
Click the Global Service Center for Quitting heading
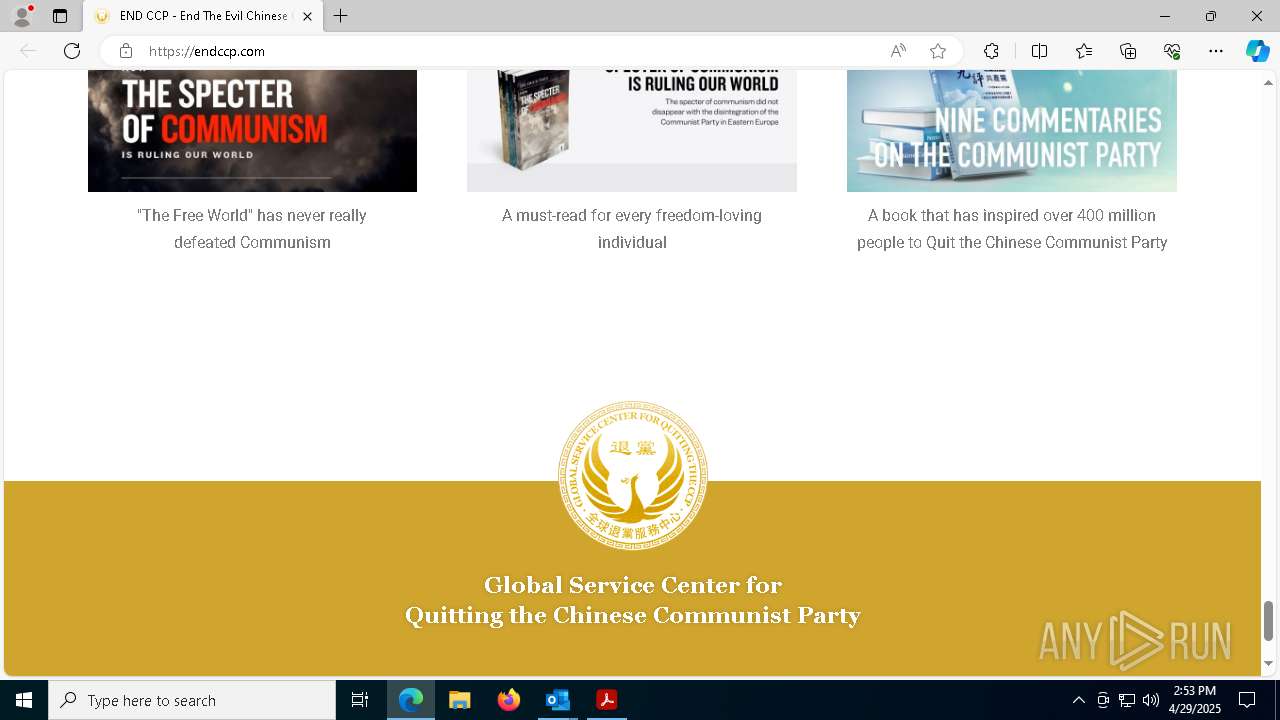pos(633,600)
